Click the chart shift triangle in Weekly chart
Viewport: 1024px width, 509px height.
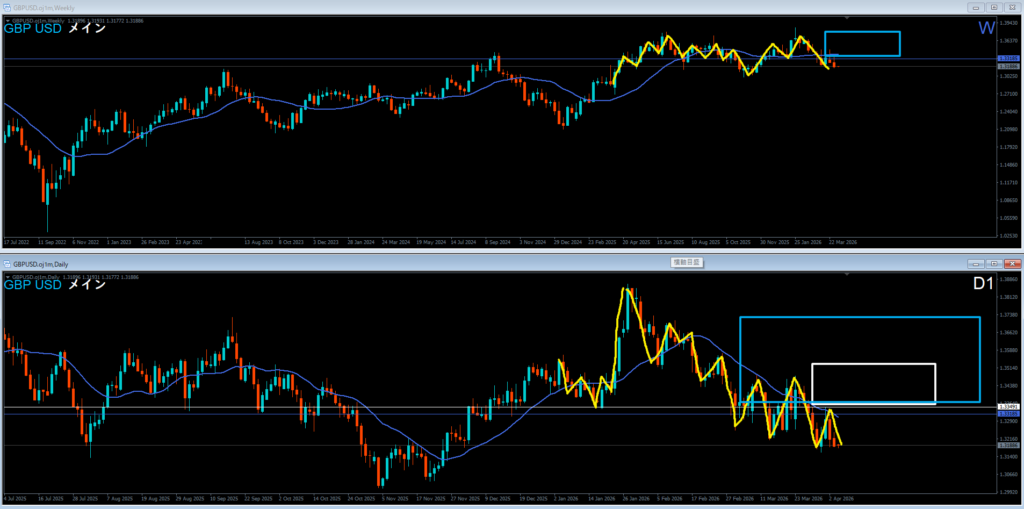848,18
